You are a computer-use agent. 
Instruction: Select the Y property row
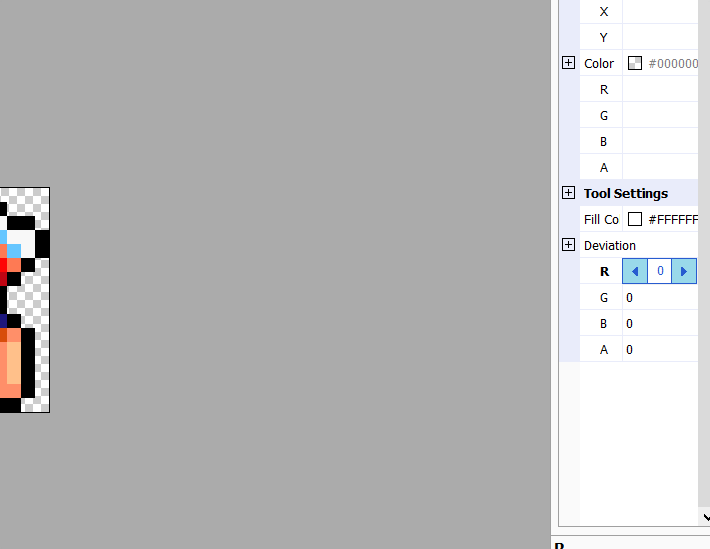[x=639, y=37]
